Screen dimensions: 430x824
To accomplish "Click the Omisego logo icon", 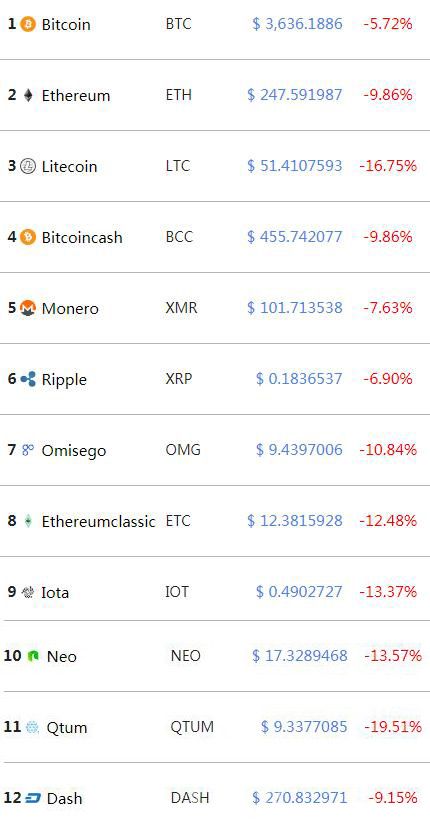I will click(28, 450).
